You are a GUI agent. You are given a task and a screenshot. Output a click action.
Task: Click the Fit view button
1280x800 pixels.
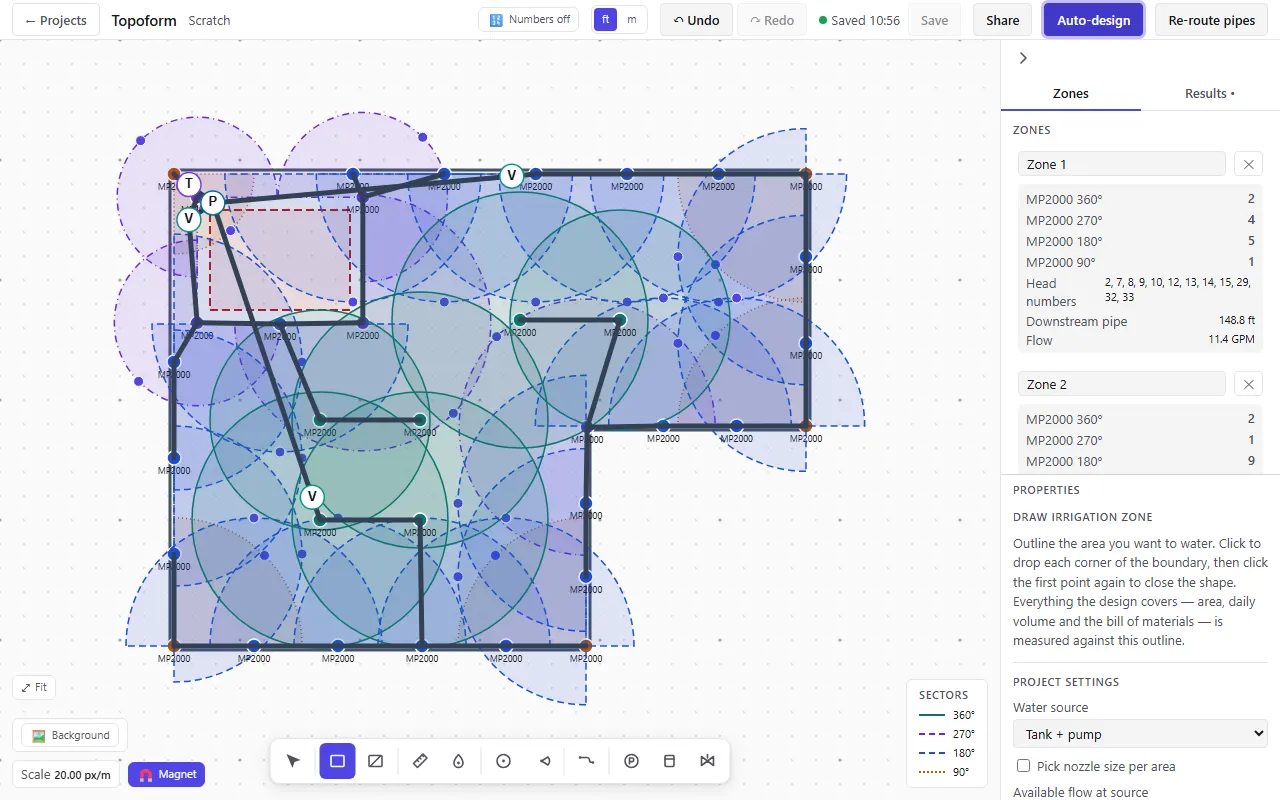click(x=34, y=688)
